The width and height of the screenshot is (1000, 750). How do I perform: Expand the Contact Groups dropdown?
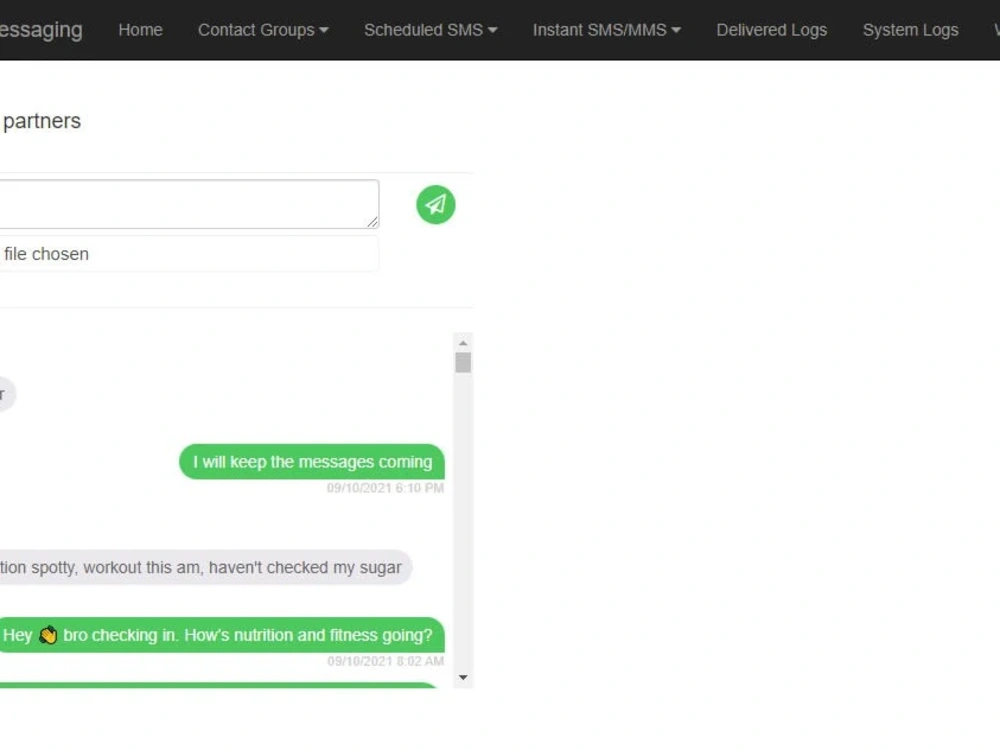coord(263,30)
